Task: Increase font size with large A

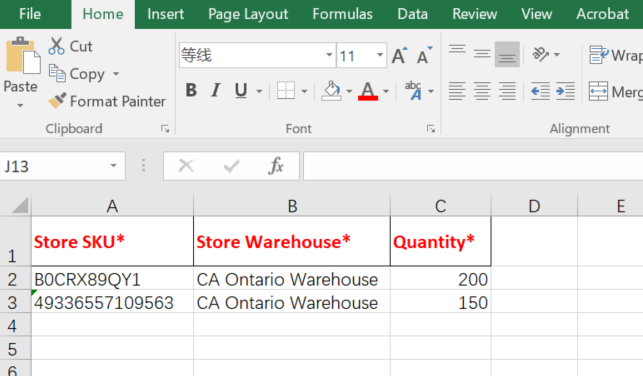Action: coord(400,55)
